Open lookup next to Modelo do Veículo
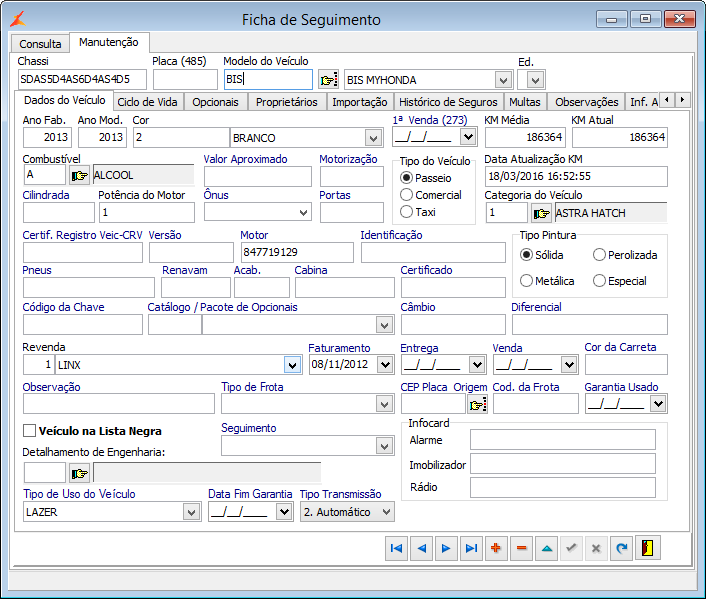Image resolution: width=706 pixels, height=599 pixels. (328, 80)
